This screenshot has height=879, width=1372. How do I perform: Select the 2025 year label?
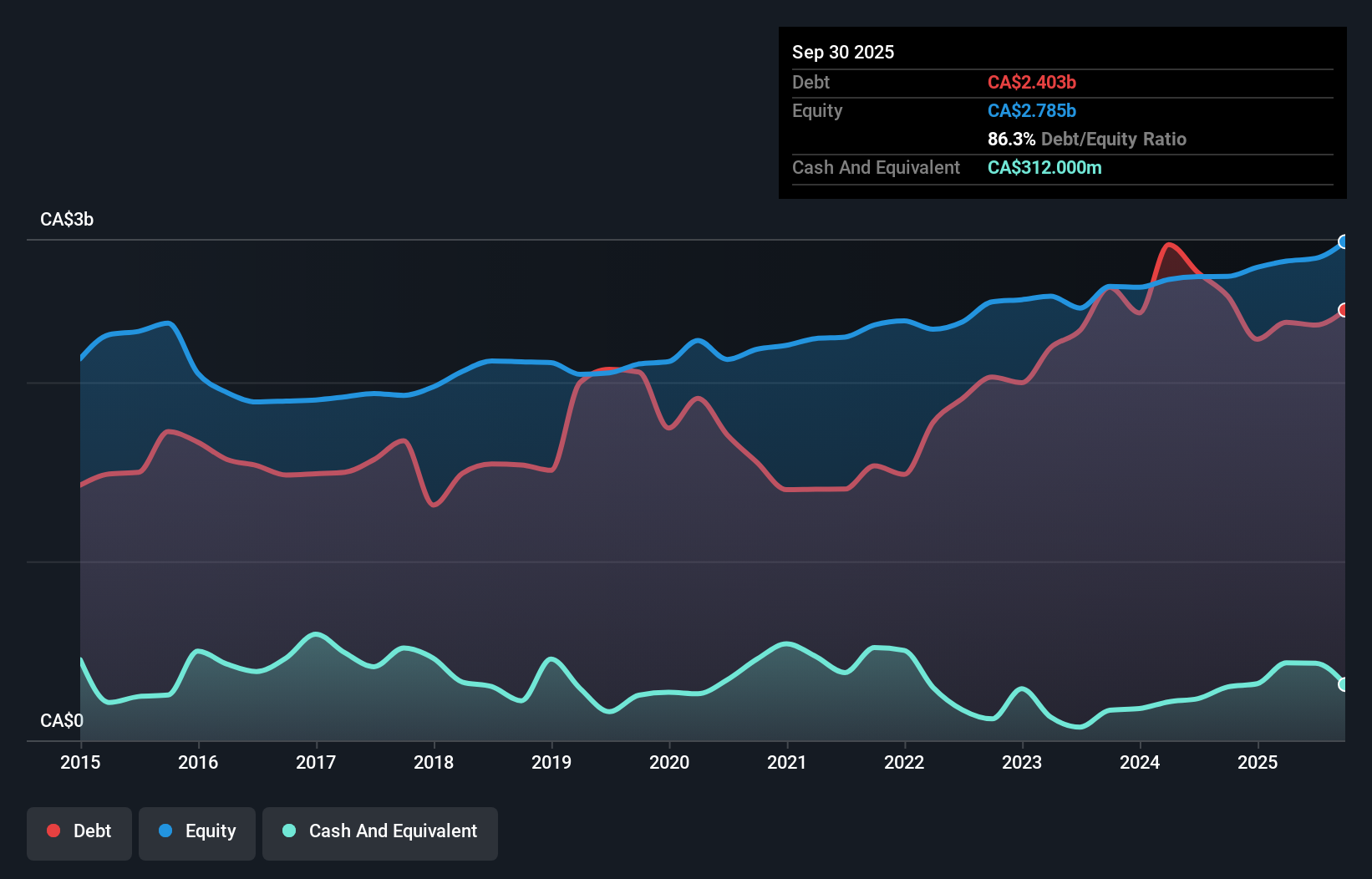[x=1258, y=762]
